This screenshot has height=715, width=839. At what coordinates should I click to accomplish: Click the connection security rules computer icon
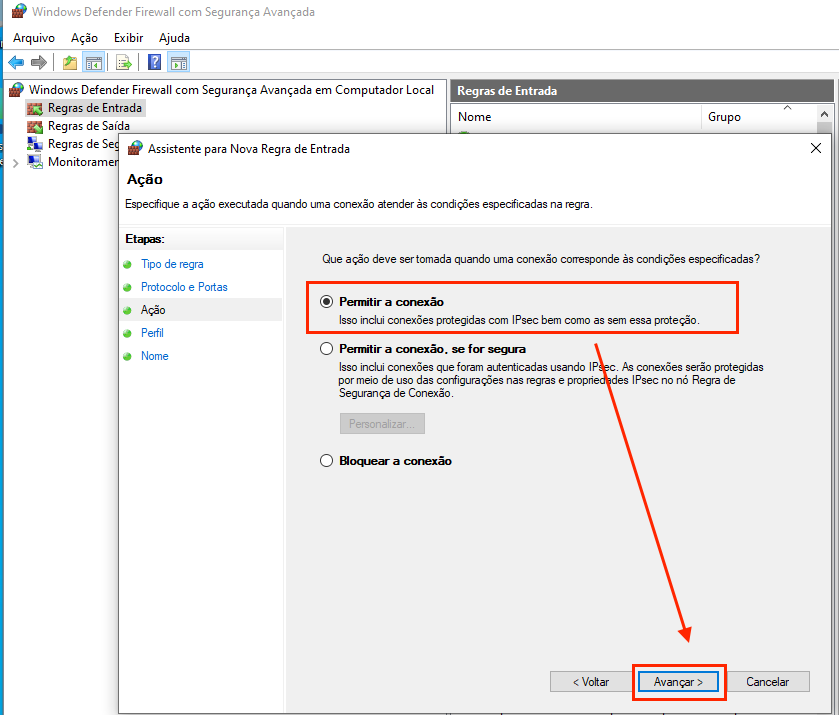coord(35,144)
